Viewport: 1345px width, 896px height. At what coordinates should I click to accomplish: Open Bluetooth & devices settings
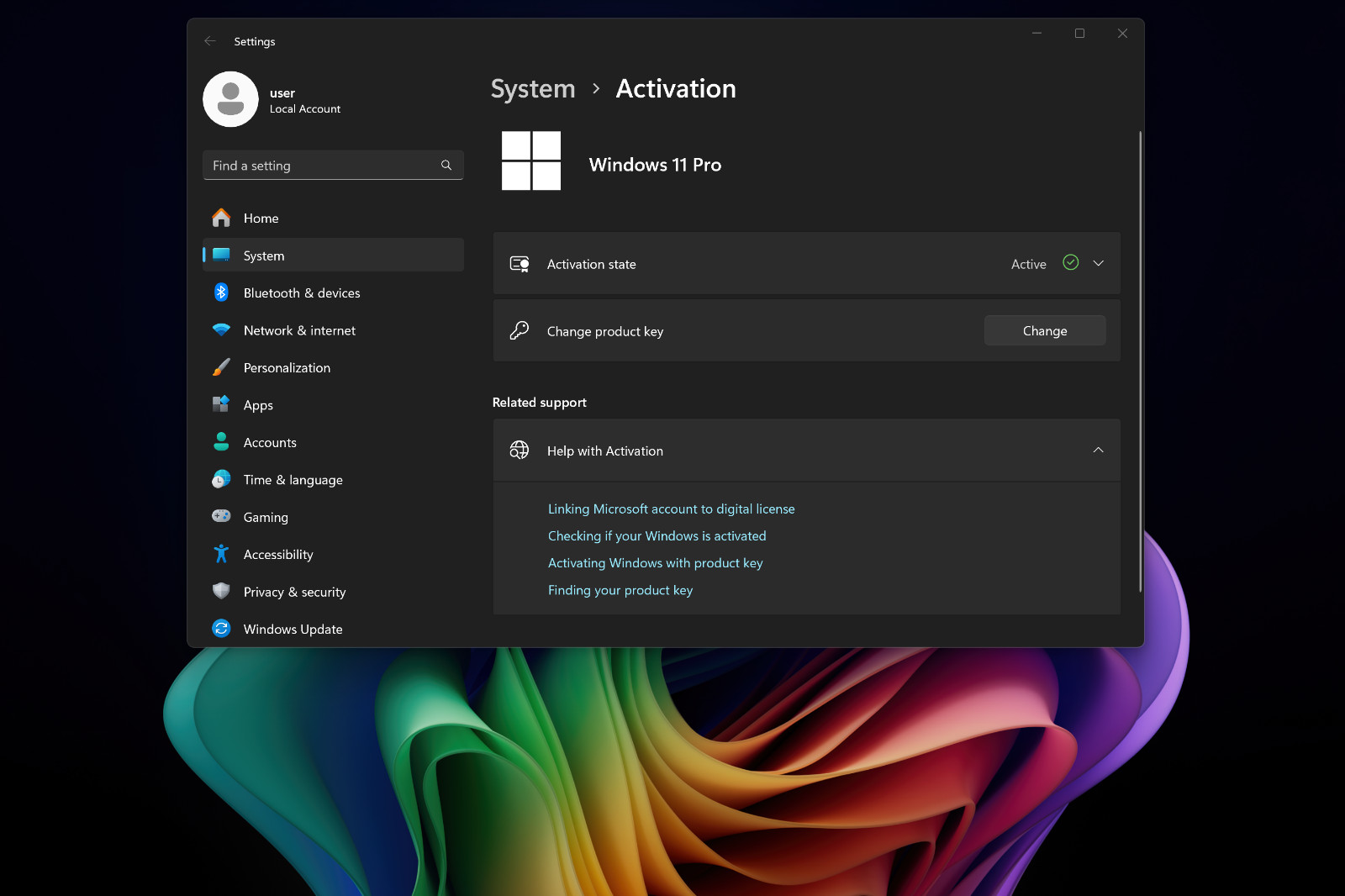[333, 293]
